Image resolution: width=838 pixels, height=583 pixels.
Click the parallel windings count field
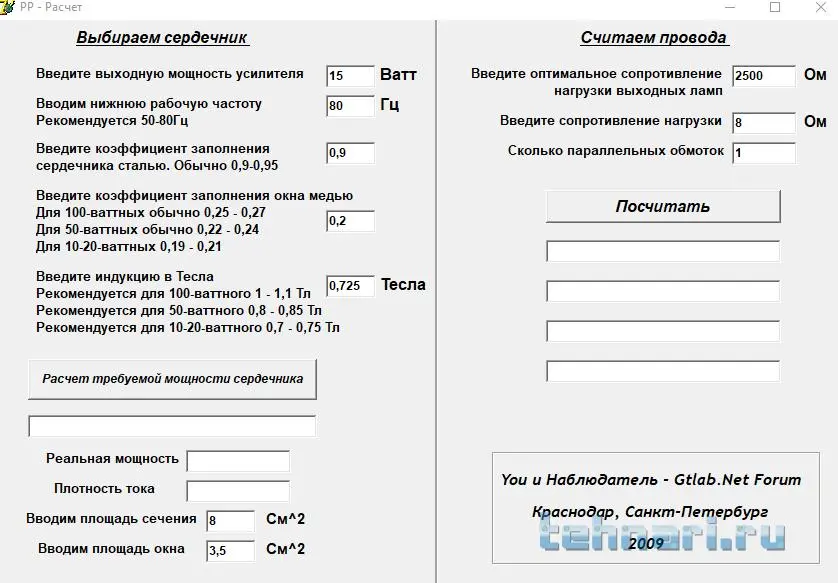[x=764, y=153]
